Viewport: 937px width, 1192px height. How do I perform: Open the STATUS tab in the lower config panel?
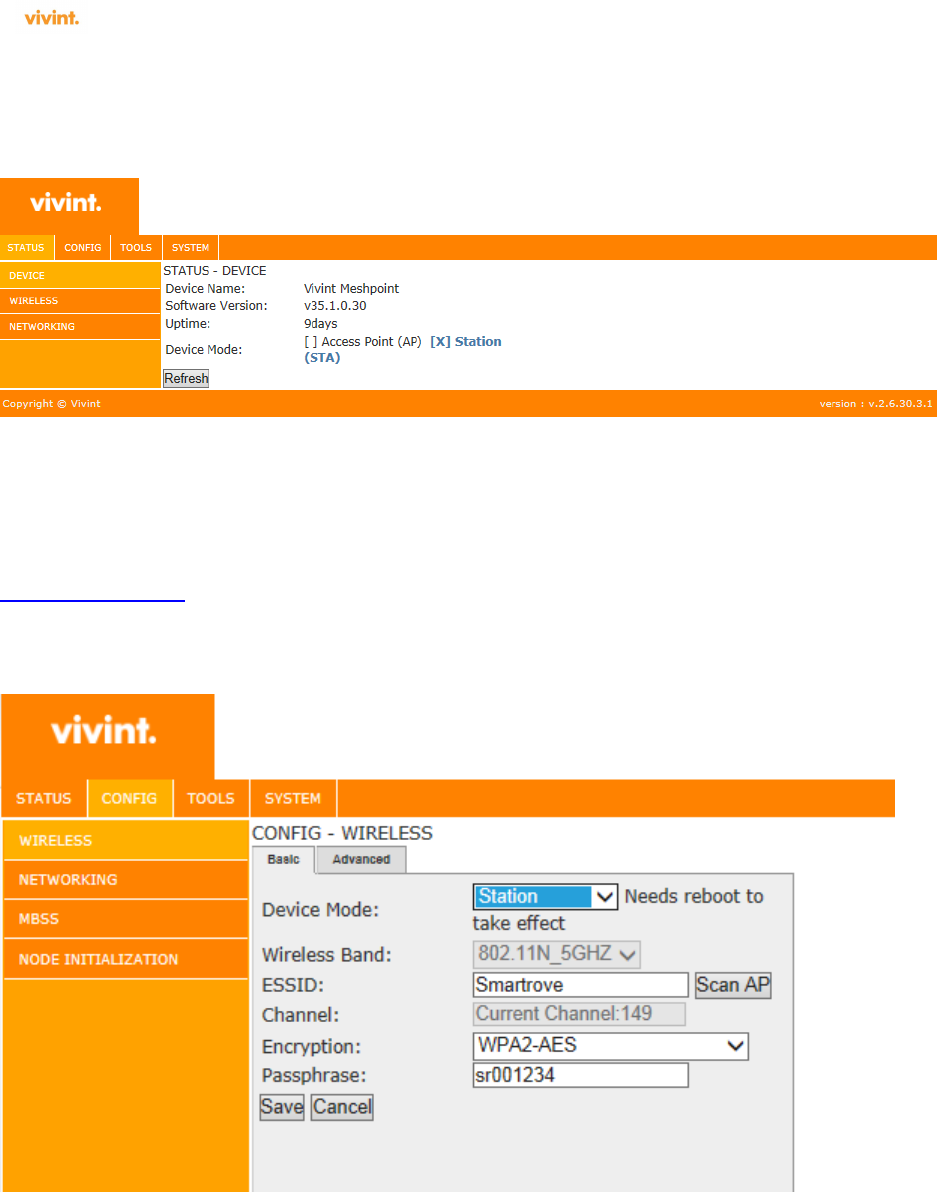coord(44,799)
